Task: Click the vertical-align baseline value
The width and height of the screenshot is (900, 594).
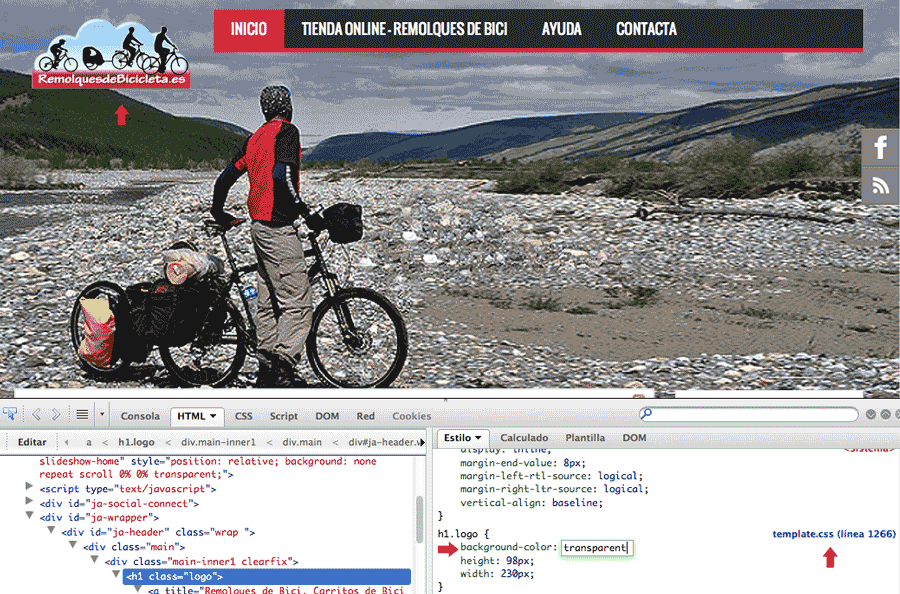Action: coord(577,503)
